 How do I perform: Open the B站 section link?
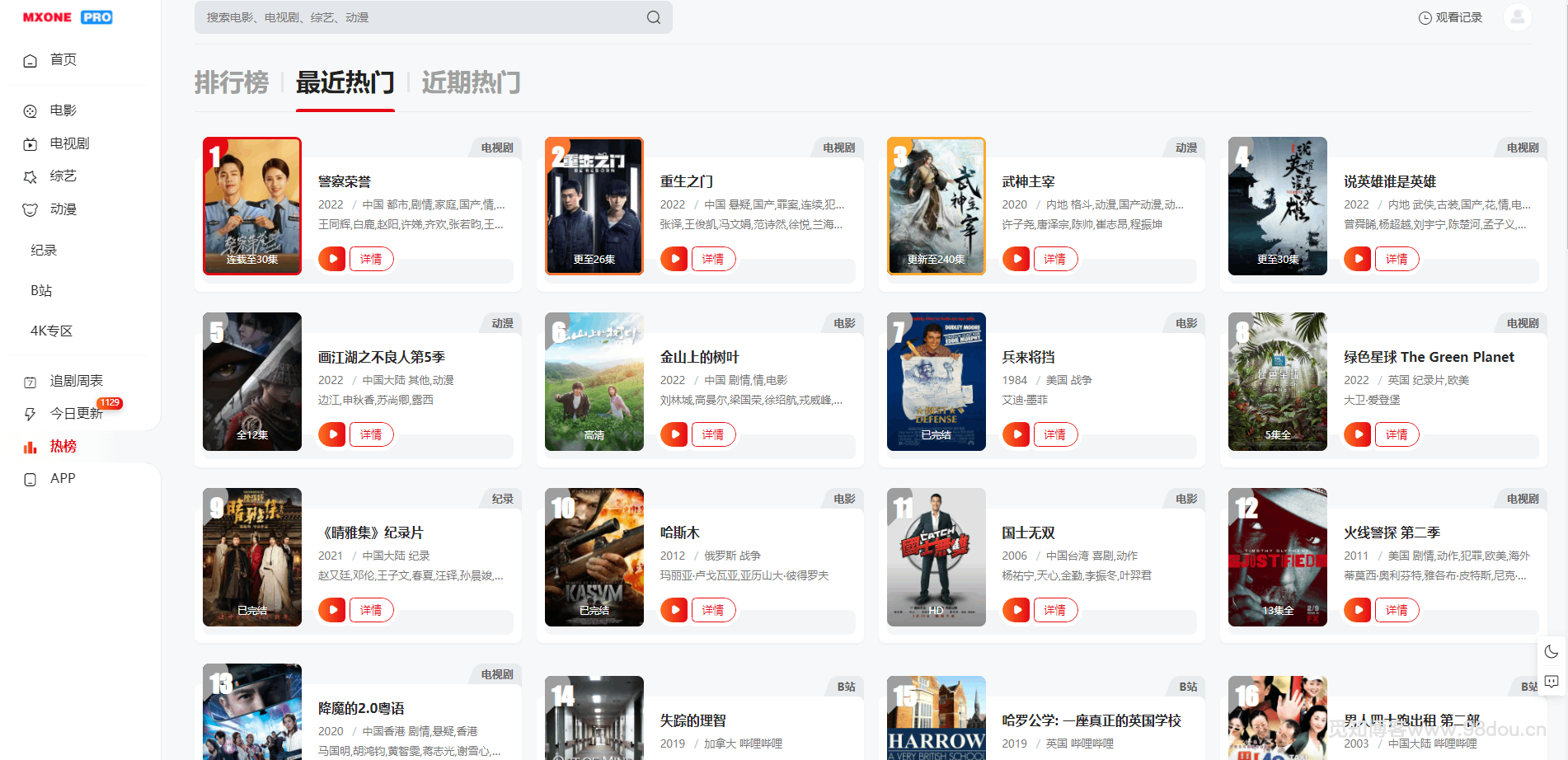click(x=42, y=290)
